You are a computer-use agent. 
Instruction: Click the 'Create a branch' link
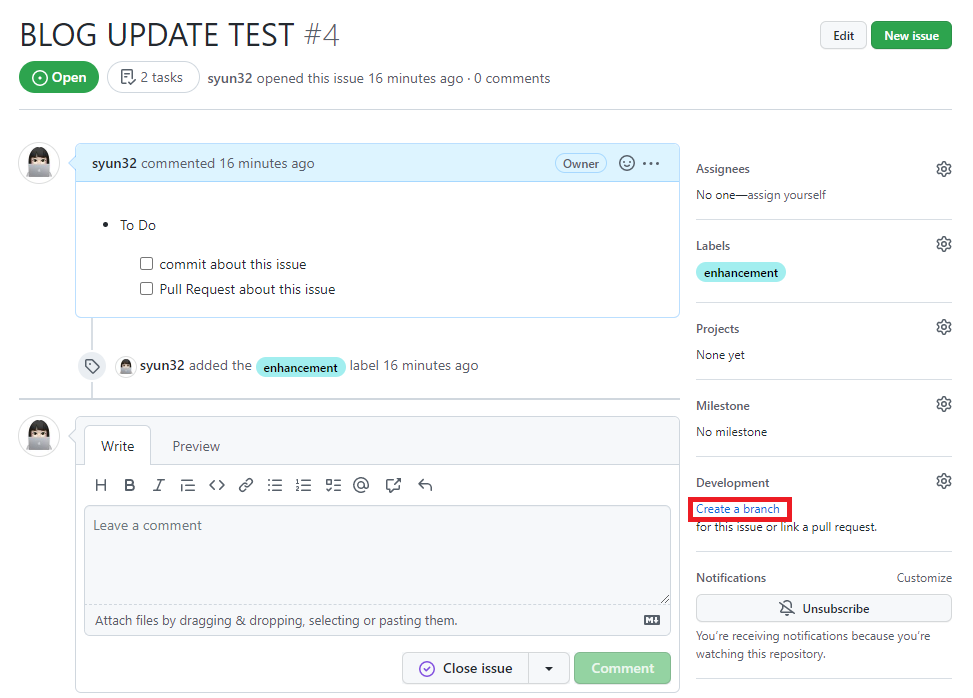tap(737, 509)
